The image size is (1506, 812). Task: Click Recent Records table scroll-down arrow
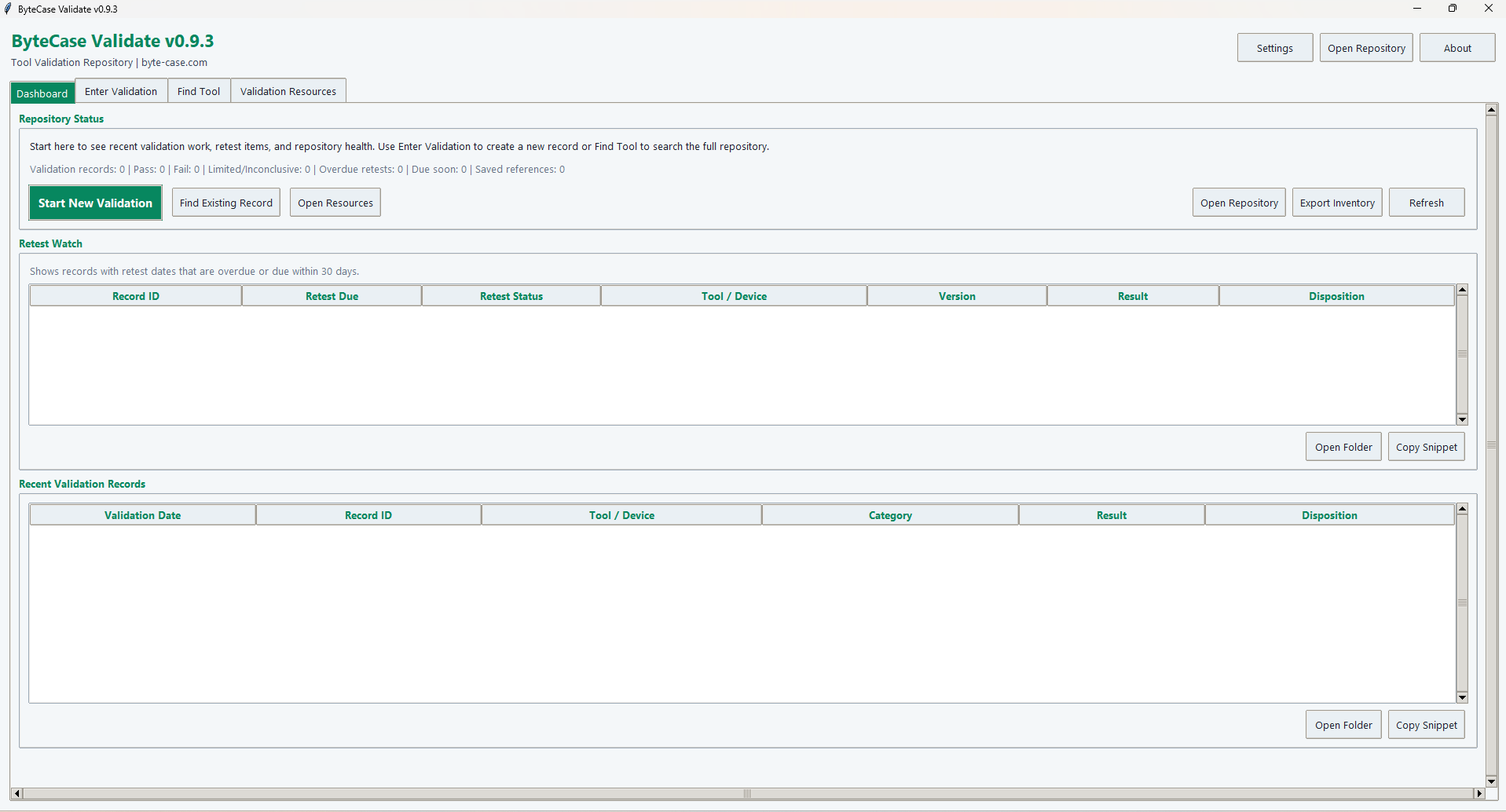coord(1462,697)
